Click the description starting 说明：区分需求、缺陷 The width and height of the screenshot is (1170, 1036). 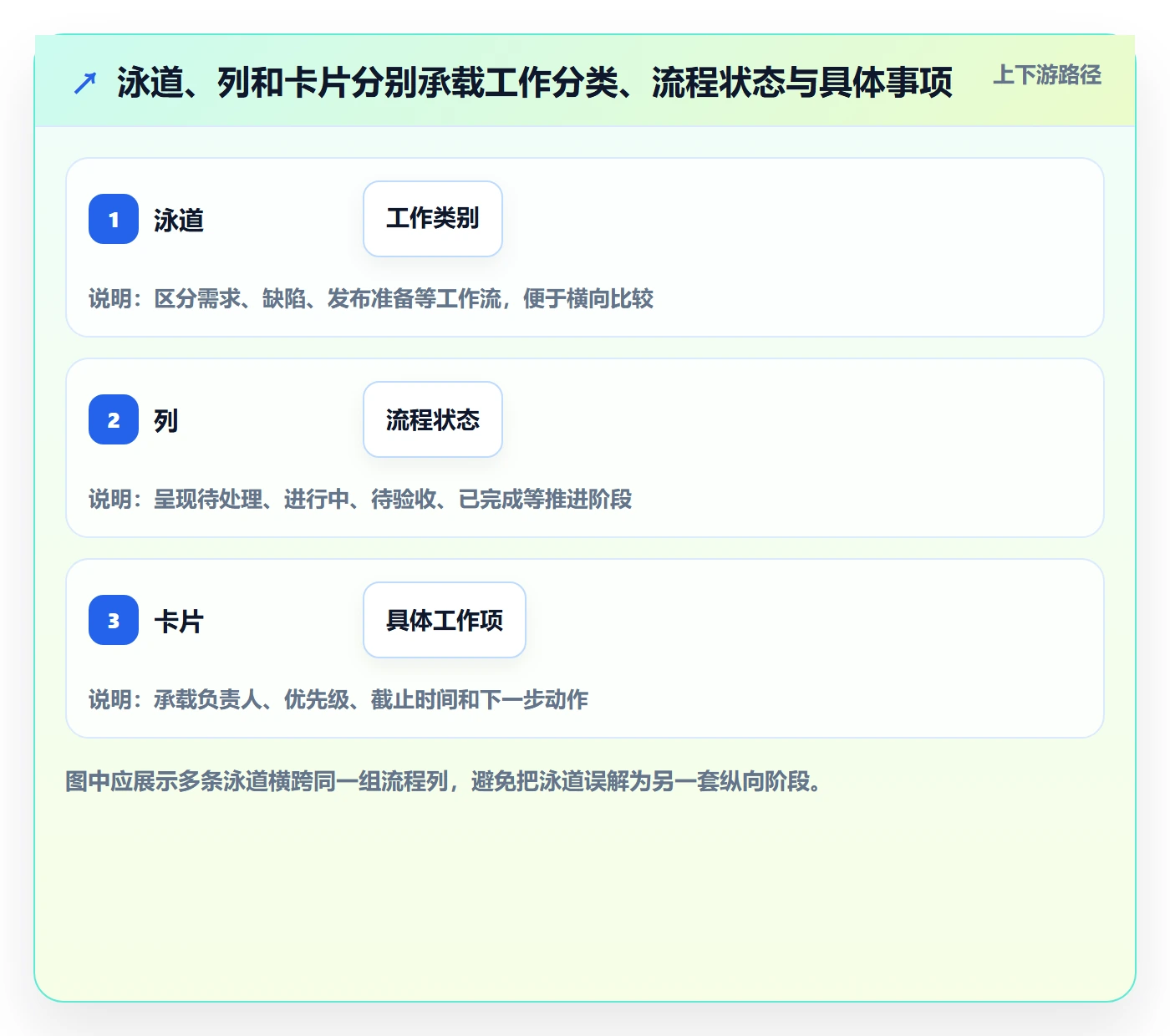(x=371, y=298)
